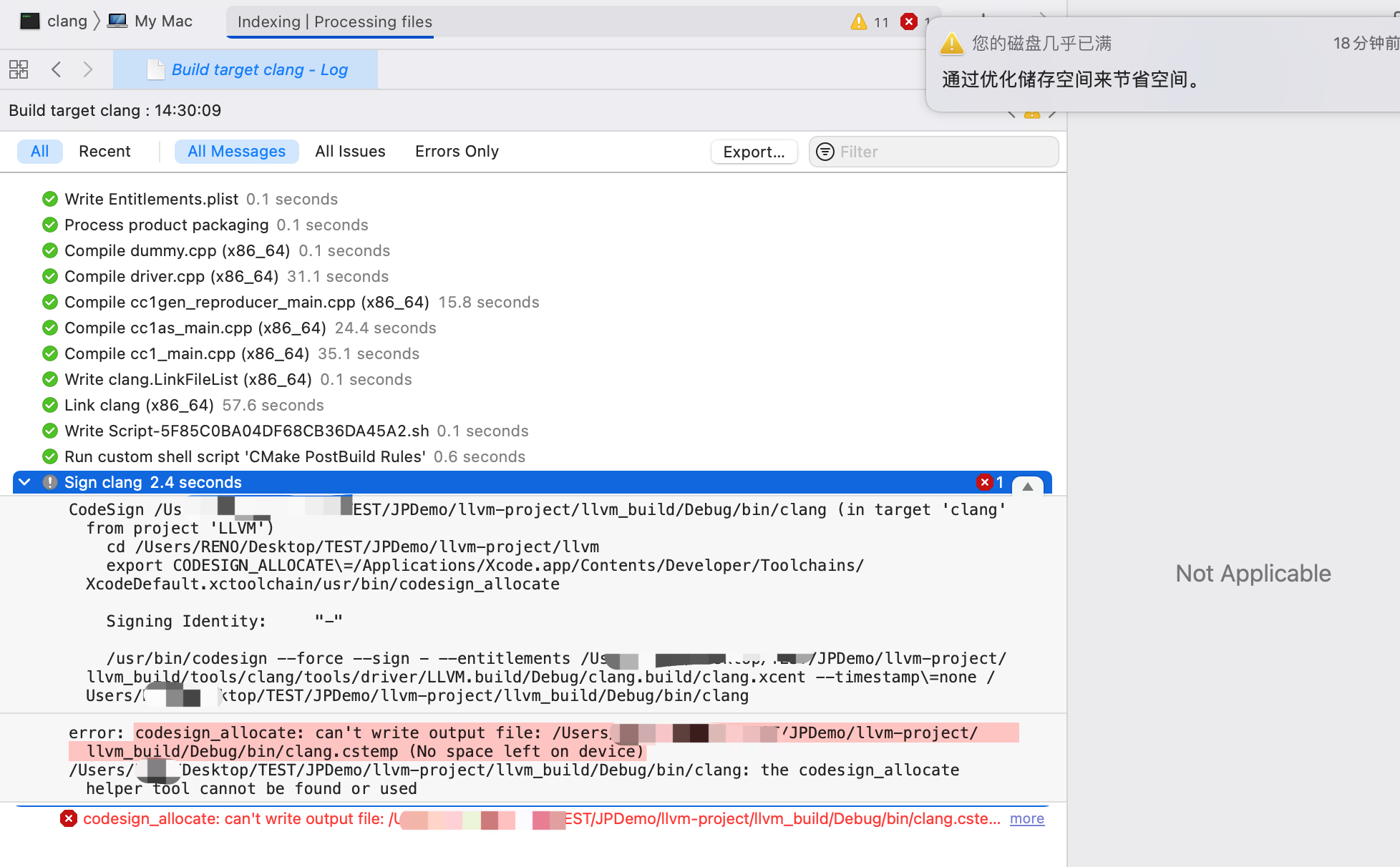Show All Issues only

pyautogui.click(x=350, y=151)
